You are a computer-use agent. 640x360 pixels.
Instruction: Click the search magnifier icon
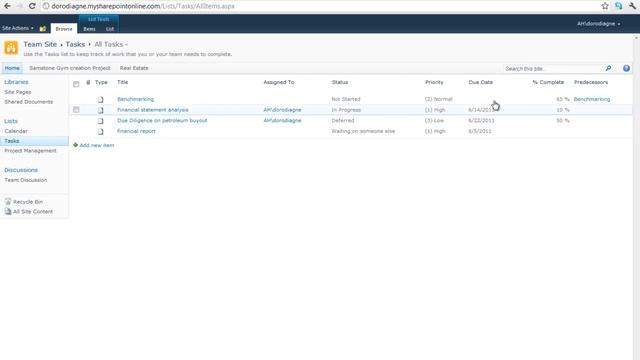point(608,68)
